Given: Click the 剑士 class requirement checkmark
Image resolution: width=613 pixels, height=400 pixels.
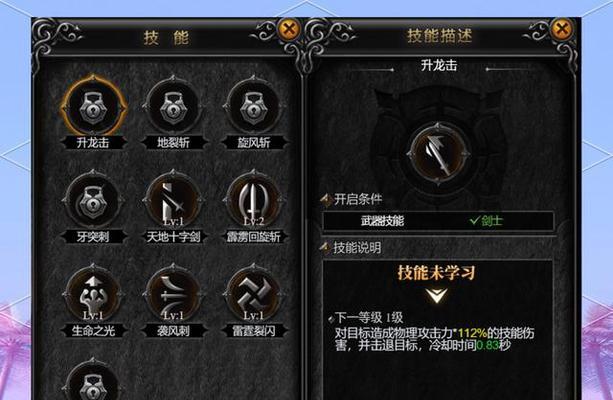Looking at the screenshot, I should click(474, 221).
